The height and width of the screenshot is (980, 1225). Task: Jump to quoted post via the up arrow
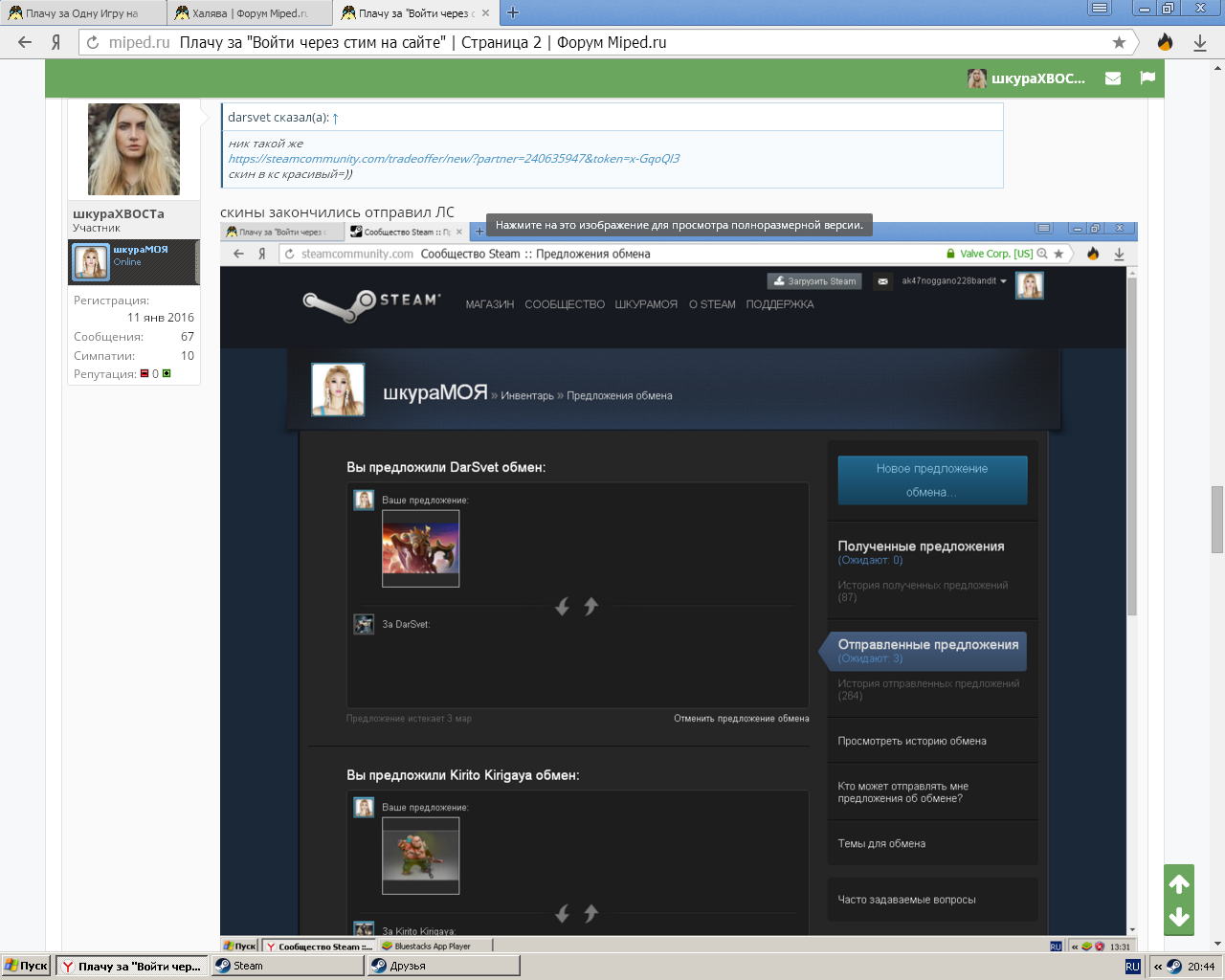(335, 118)
